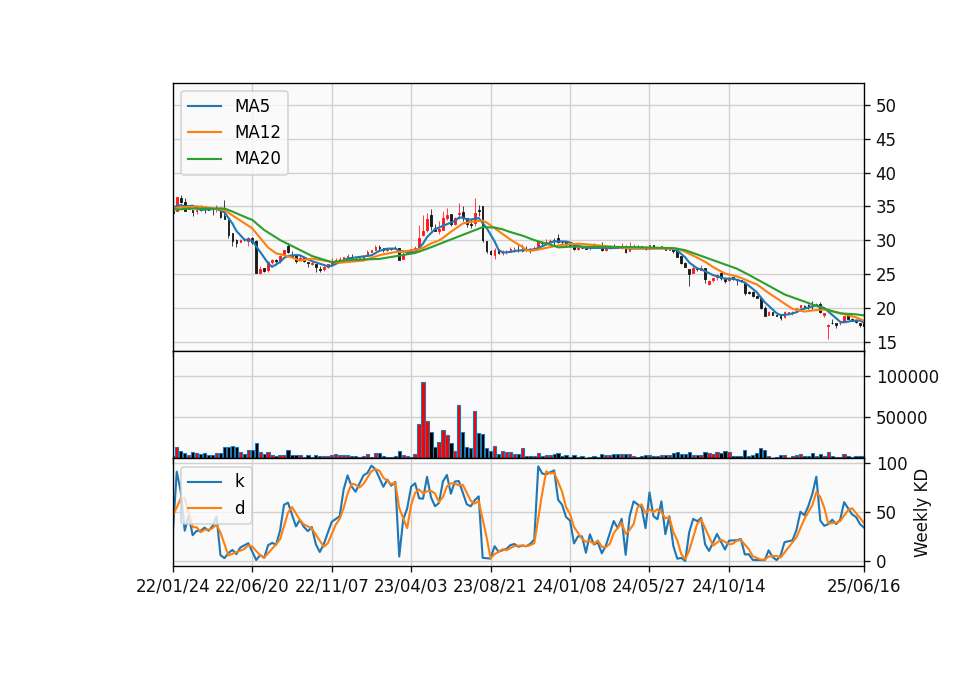
Task: Click the volume axis value 50000
Action: [902, 418]
